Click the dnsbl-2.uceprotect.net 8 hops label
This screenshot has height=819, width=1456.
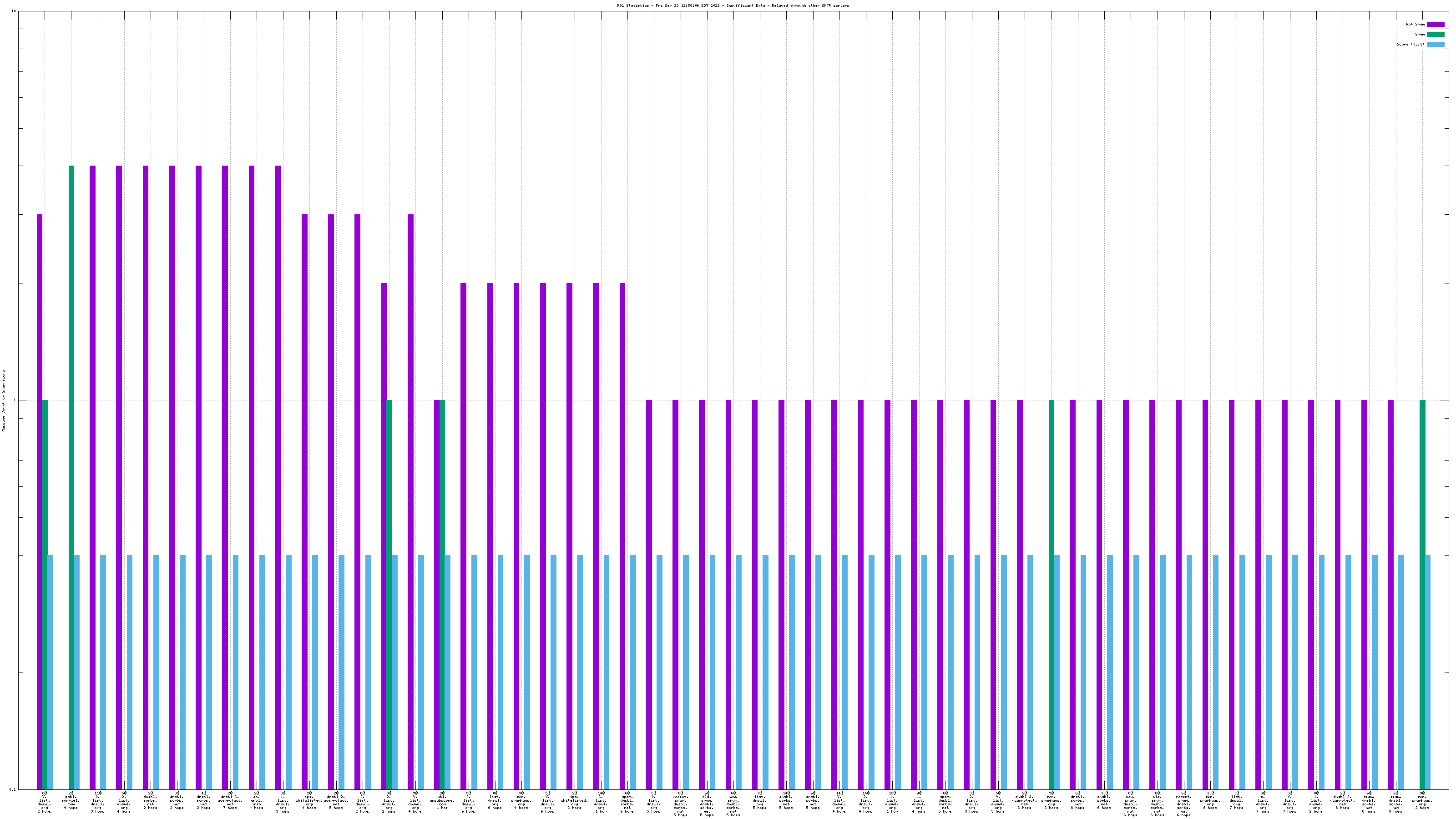(1342, 800)
